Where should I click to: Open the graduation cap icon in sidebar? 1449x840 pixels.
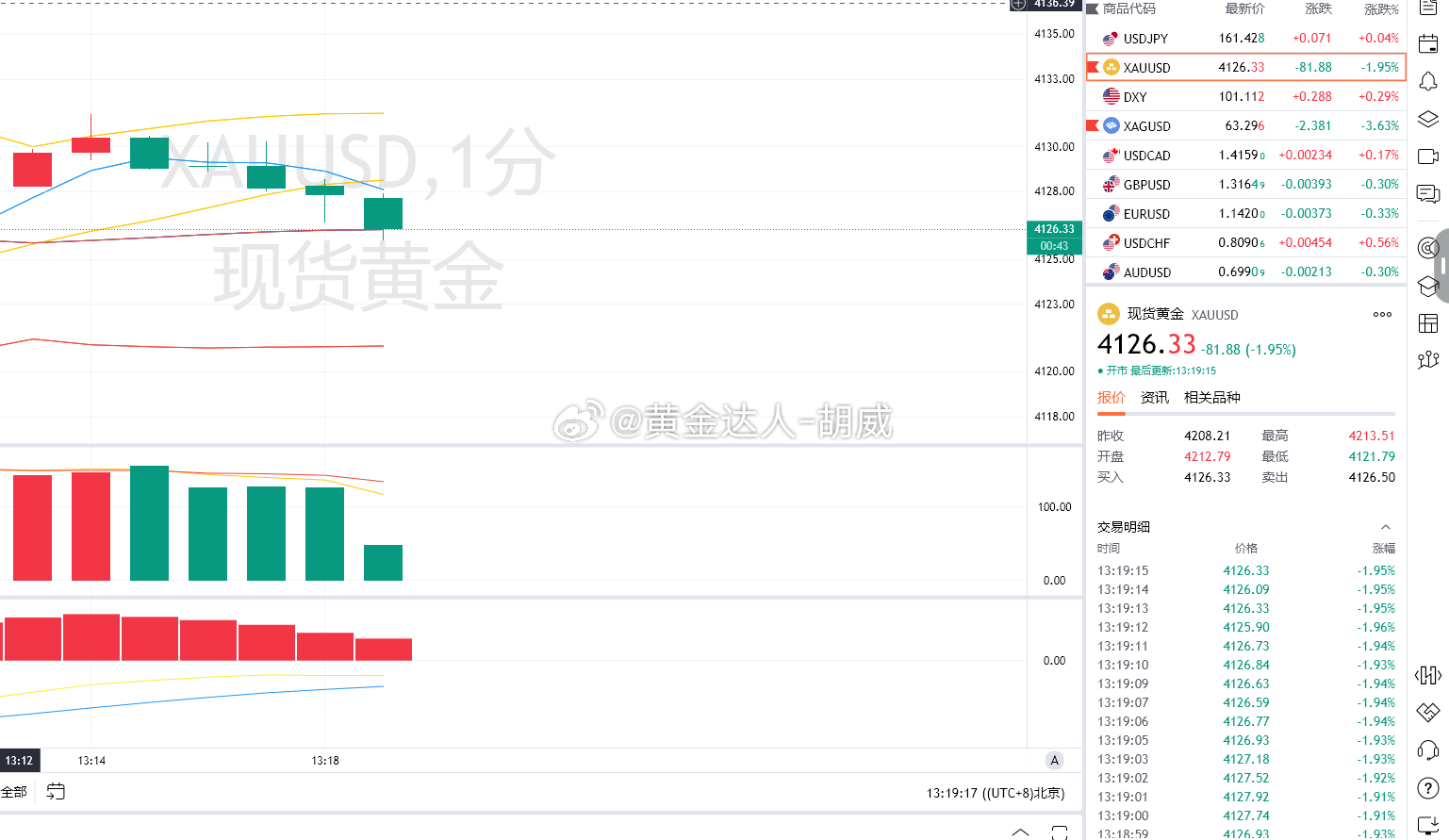1428,286
